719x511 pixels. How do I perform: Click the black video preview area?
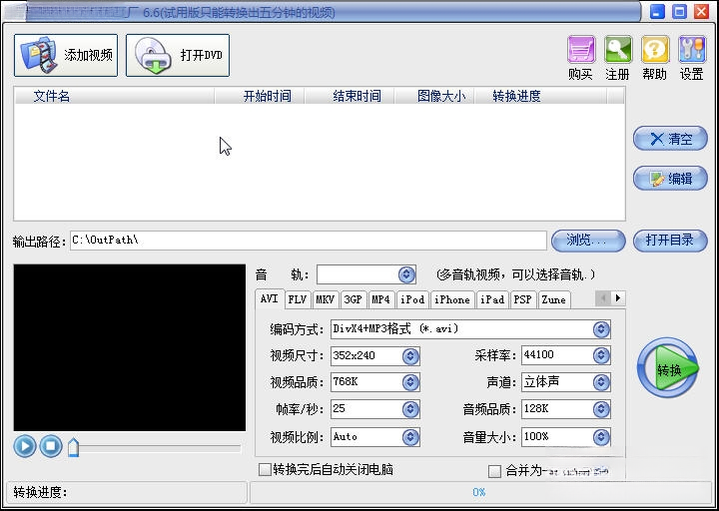point(129,347)
